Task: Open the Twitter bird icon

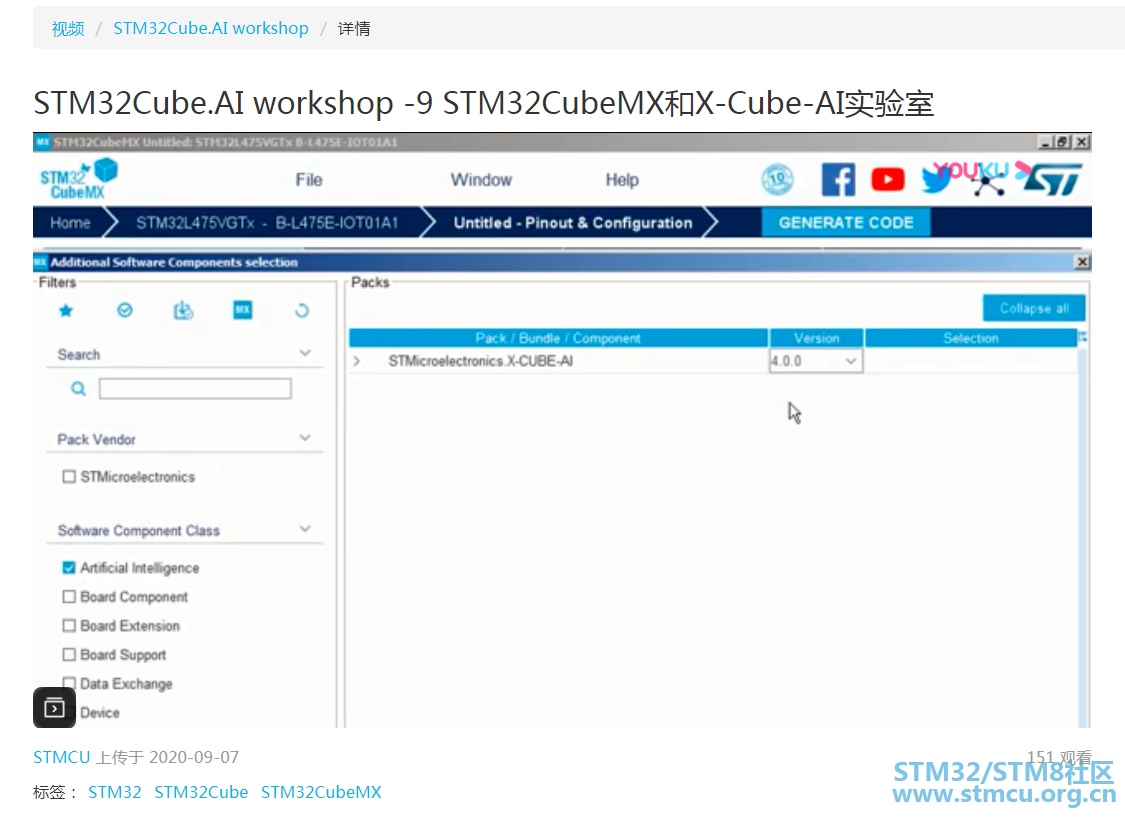Action: click(x=937, y=179)
